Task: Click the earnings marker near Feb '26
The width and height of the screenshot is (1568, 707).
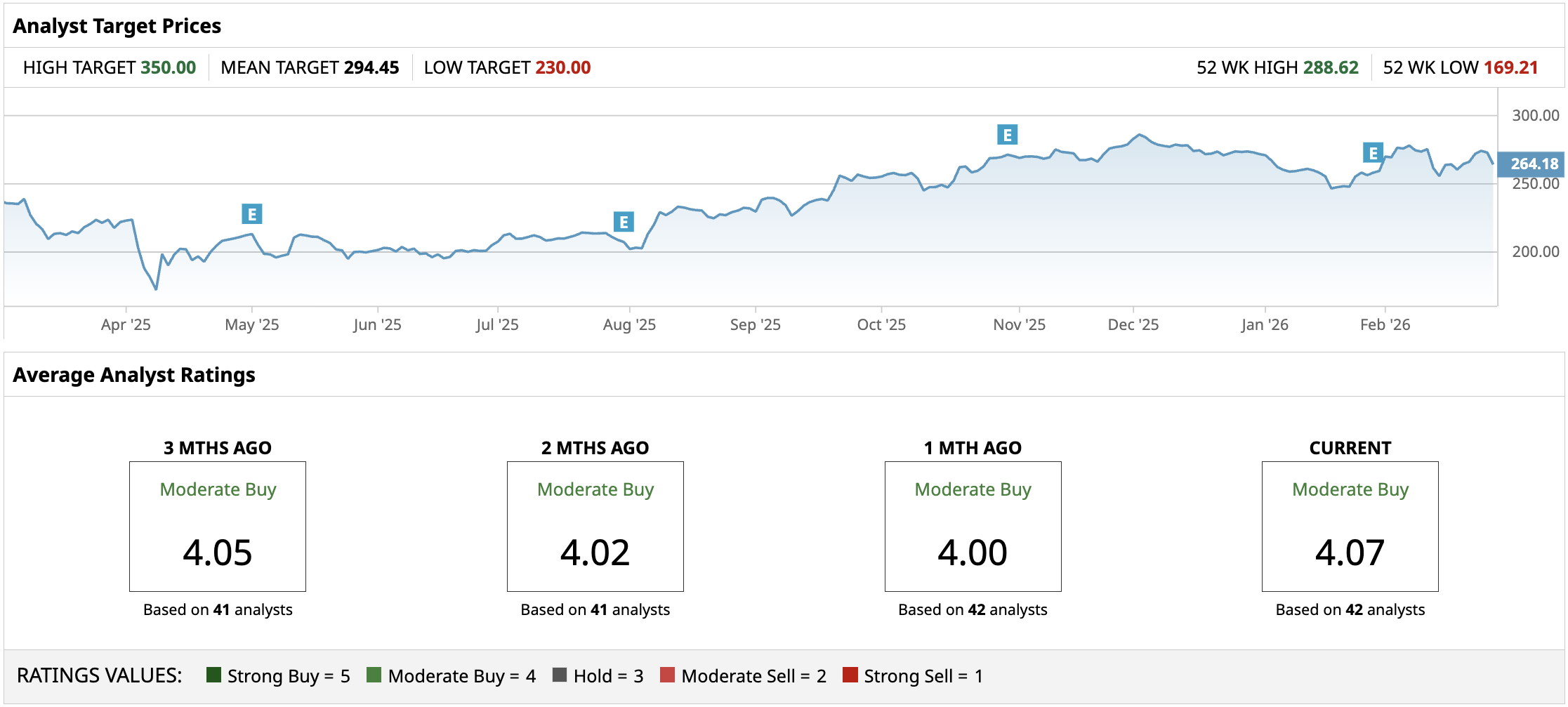Action: (1373, 153)
